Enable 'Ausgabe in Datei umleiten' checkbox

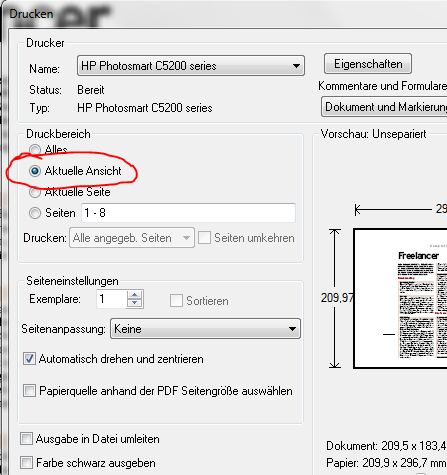(x=27, y=439)
